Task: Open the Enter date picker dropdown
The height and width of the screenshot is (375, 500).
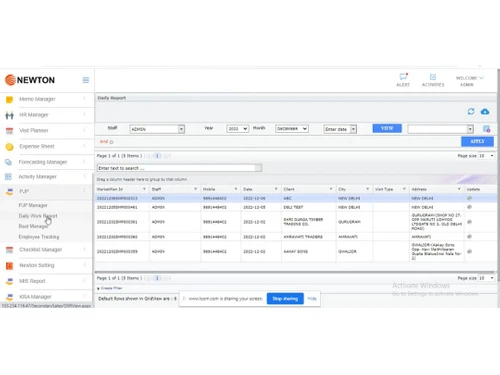Action: [x=353, y=129]
